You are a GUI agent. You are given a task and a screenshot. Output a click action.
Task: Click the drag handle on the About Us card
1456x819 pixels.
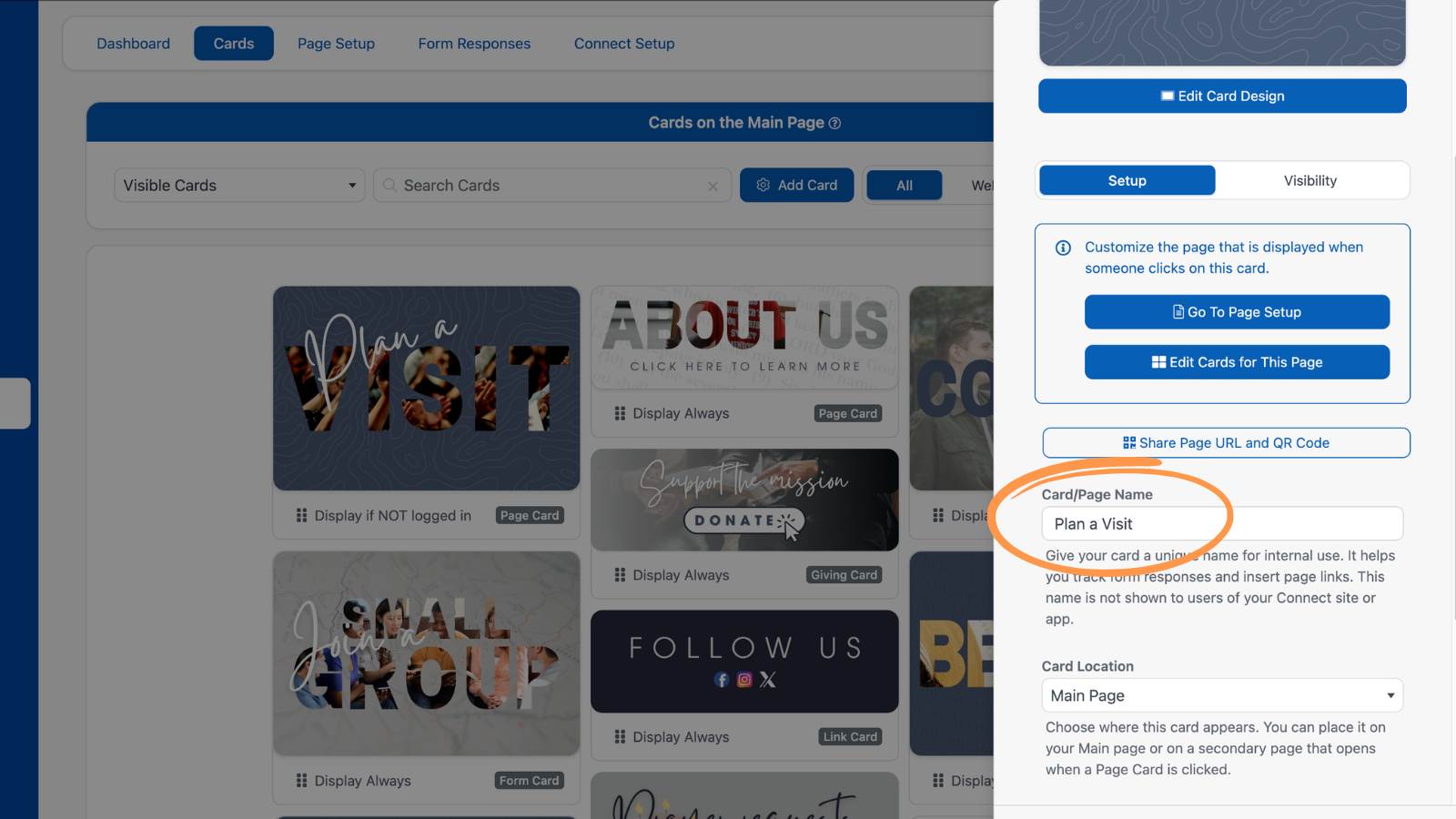[x=620, y=413]
